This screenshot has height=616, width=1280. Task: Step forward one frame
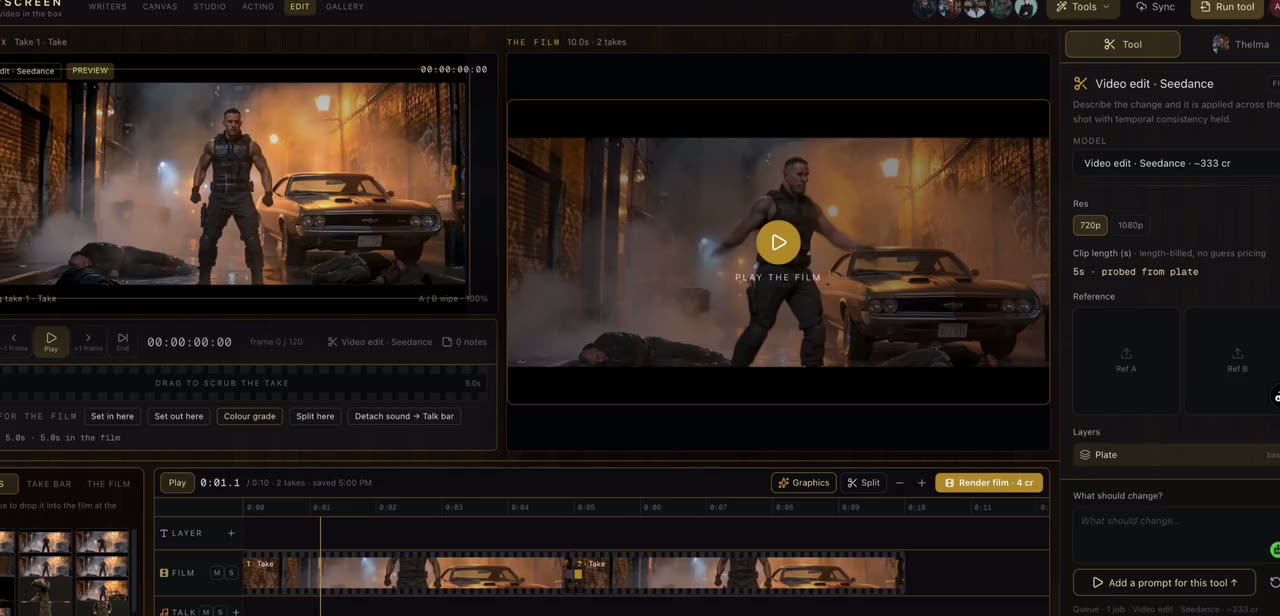coord(88,341)
